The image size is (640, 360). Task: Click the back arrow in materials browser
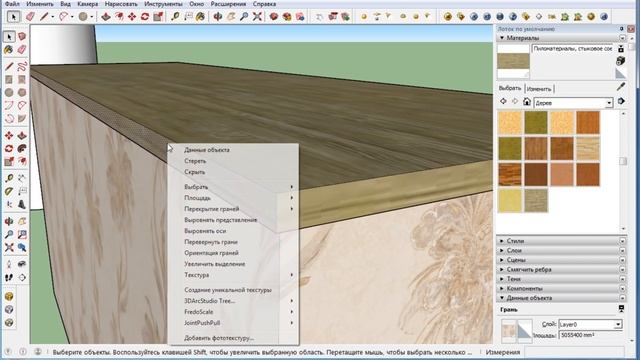pos(503,101)
